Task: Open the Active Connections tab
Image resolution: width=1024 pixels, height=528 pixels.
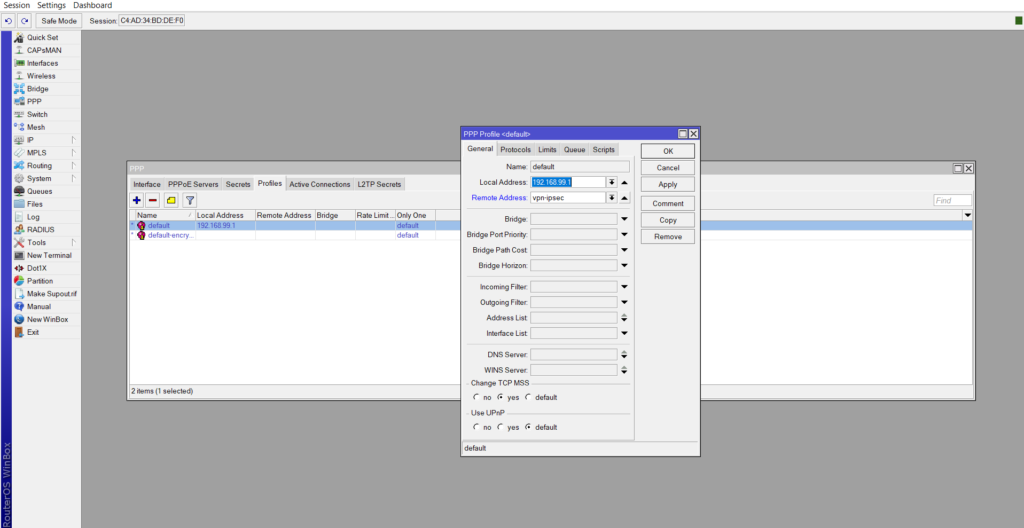Action: (319, 184)
